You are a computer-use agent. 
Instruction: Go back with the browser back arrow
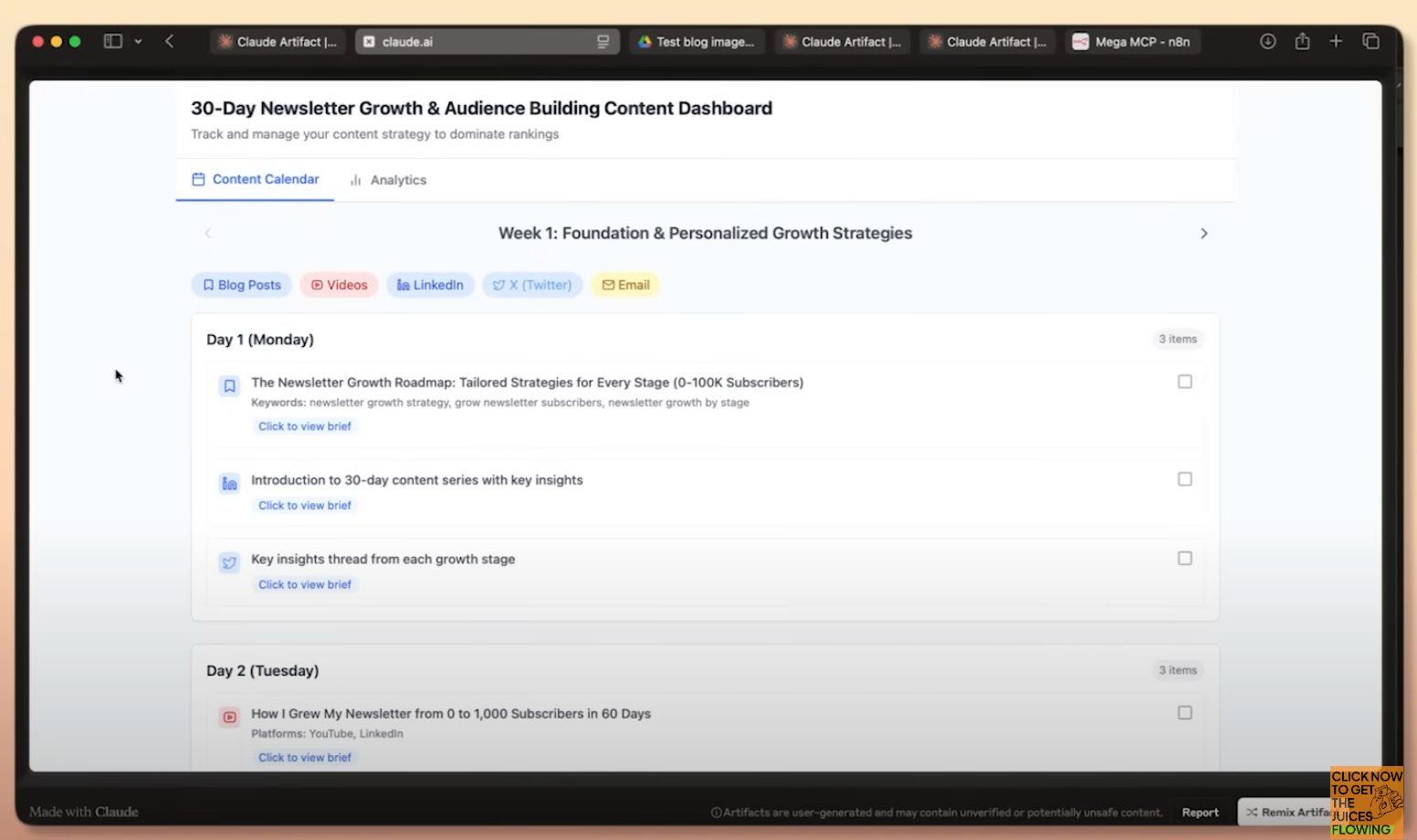click(170, 41)
